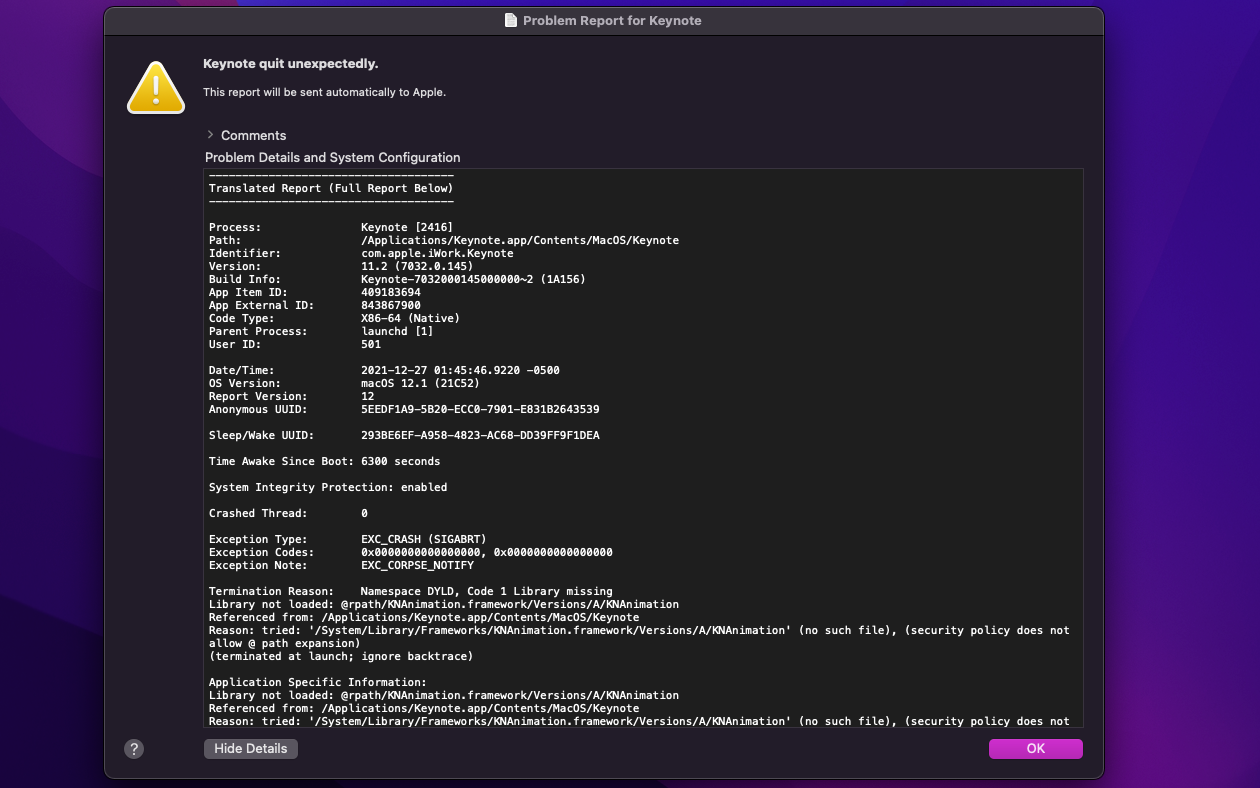This screenshot has height=788, width=1260.
Task: Click the Build Info value with 1A156
Action: pyautogui.click(x=473, y=279)
